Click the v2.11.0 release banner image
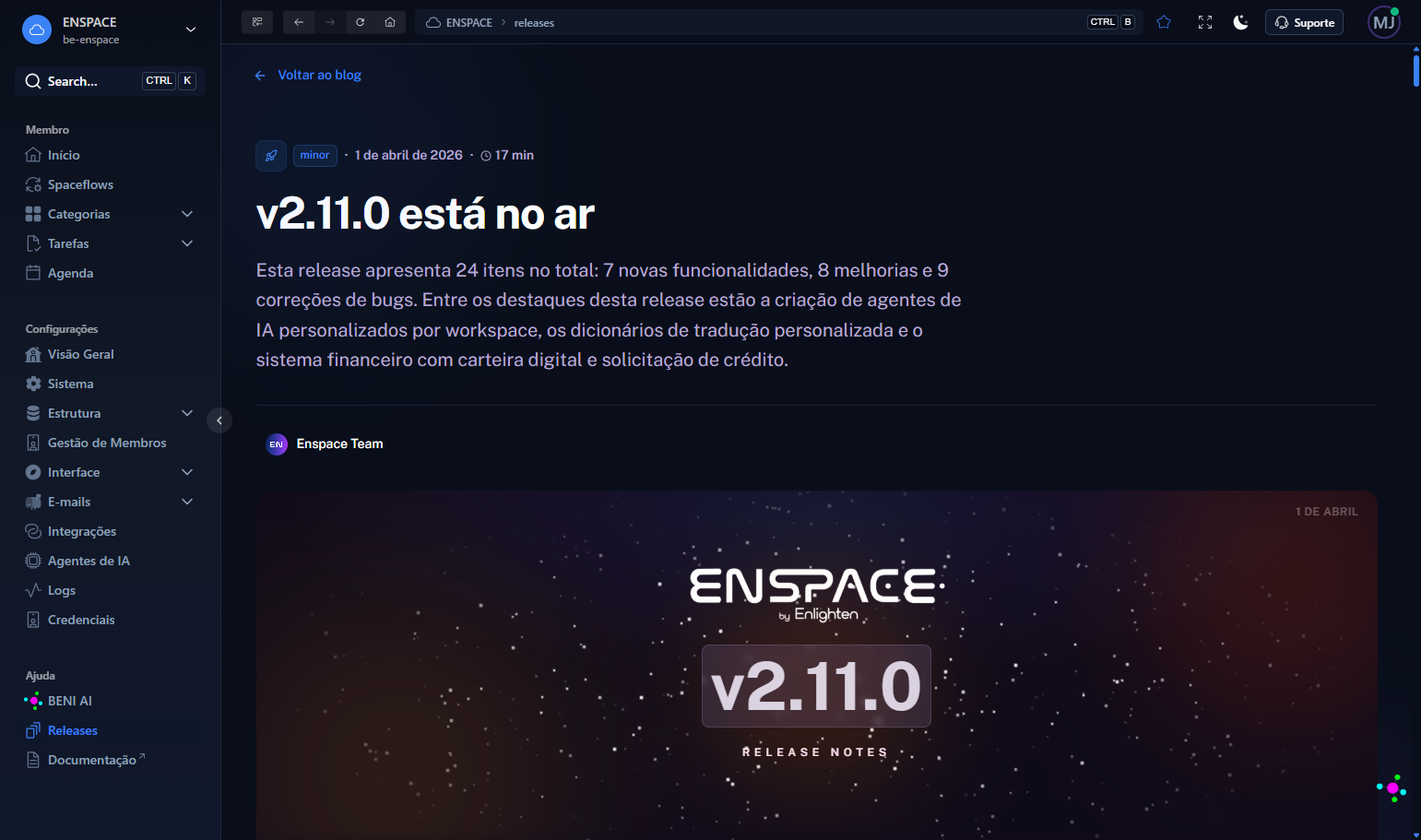The width and height of the screenshot is (1421, 840). click(x=817, y=665)
